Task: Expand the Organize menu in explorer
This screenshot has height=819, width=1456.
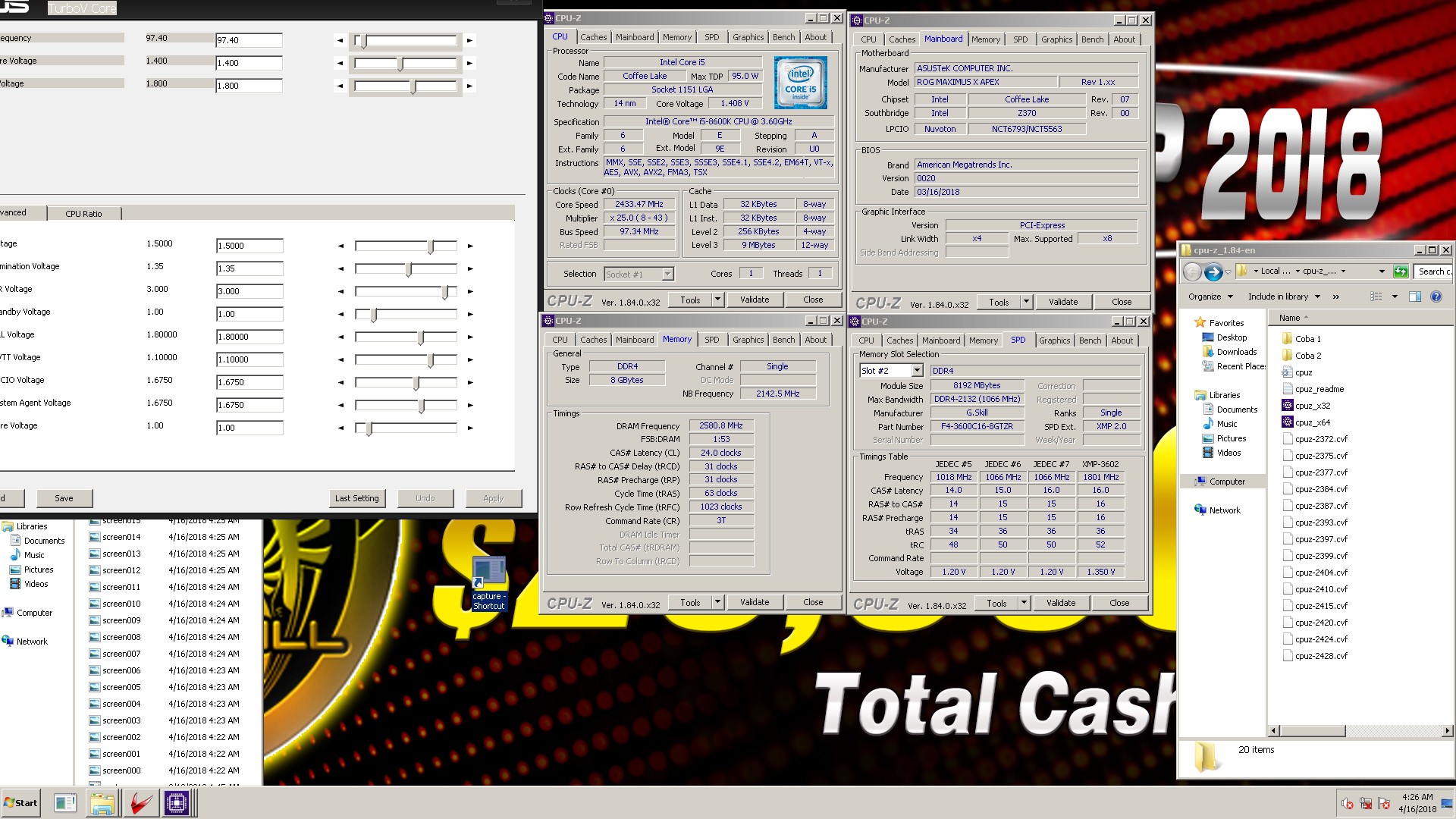Action: tap(1210, 297)
